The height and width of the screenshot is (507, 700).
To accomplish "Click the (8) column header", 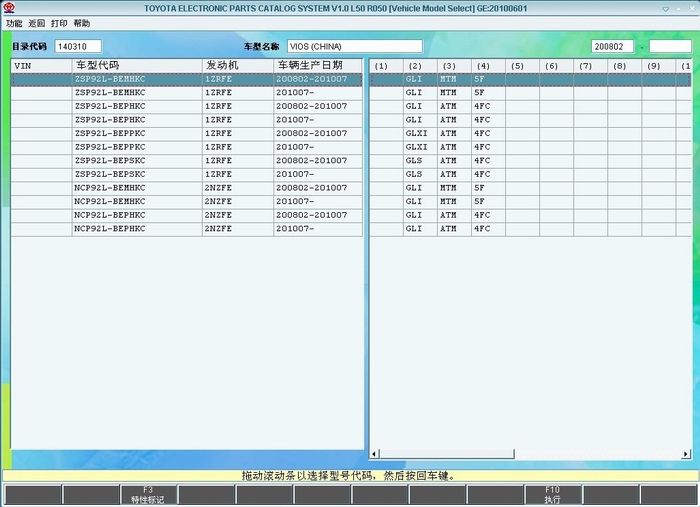I will 625,66.
